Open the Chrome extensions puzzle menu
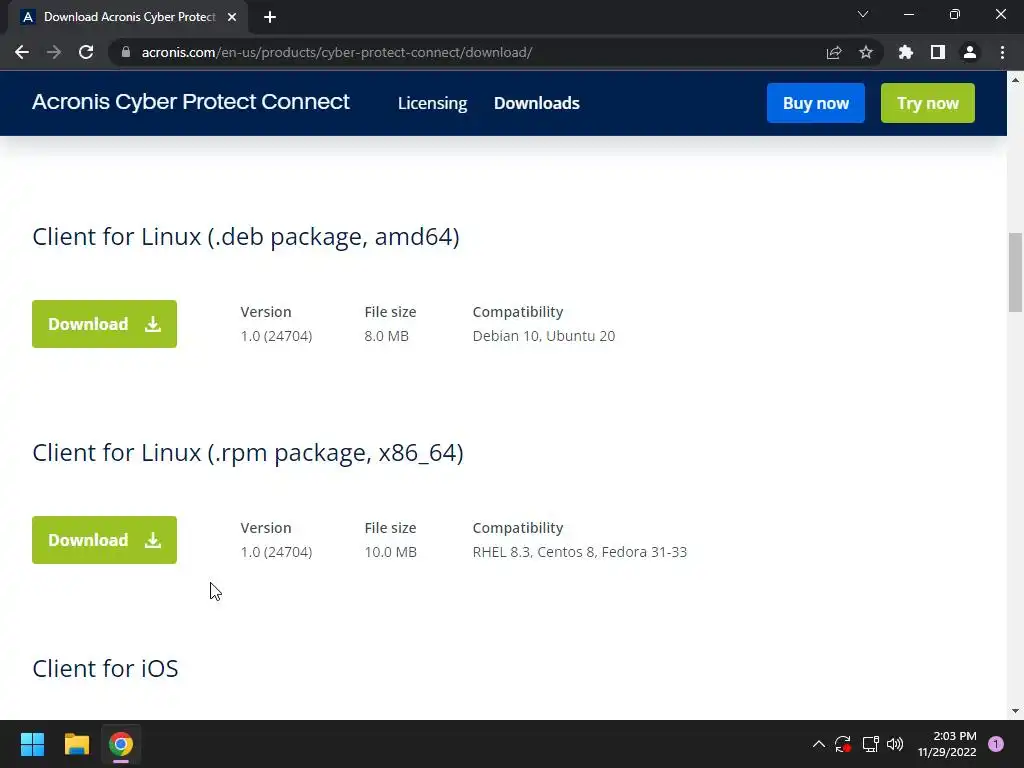This screenshot has height=768, width=1024. click(x=906, y=52)
